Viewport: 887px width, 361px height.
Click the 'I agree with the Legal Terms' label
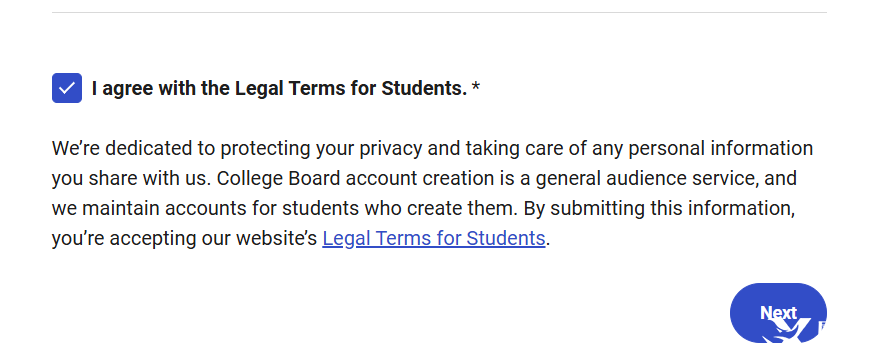(279, 89)
